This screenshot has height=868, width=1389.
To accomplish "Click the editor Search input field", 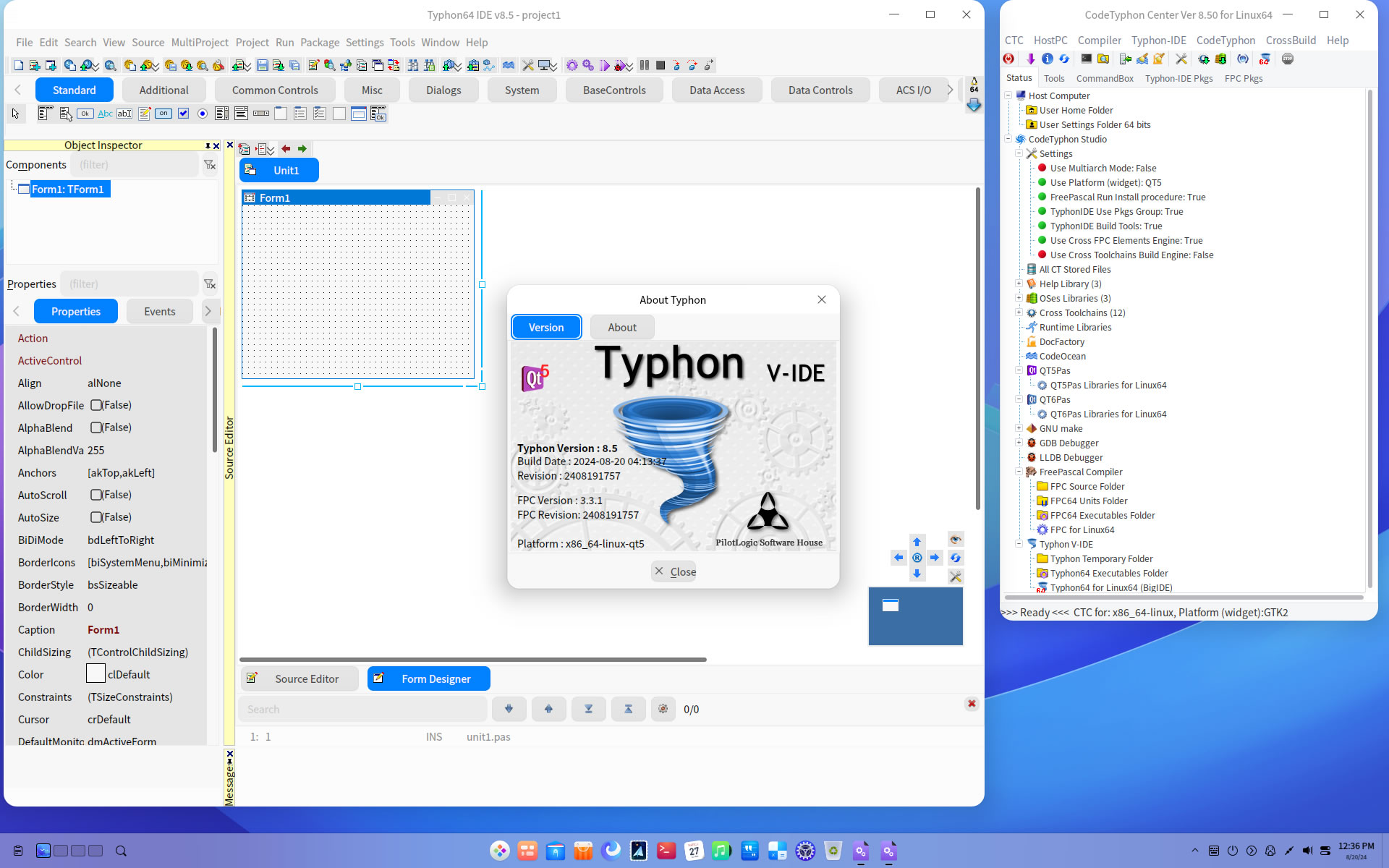I will 363,710.
